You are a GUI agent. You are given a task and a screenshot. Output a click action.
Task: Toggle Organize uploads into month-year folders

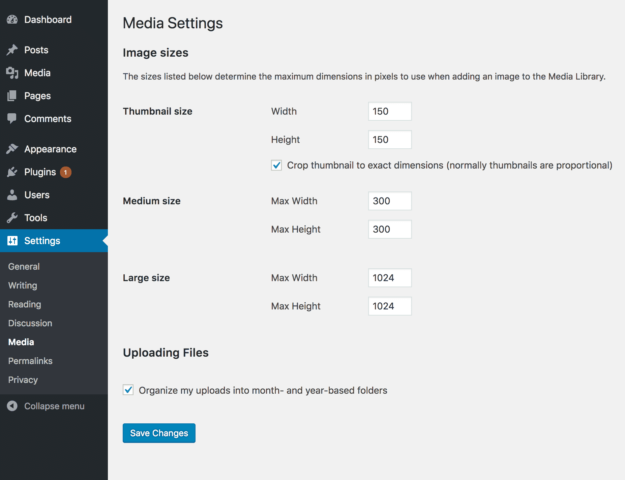[x=128, y=390]
